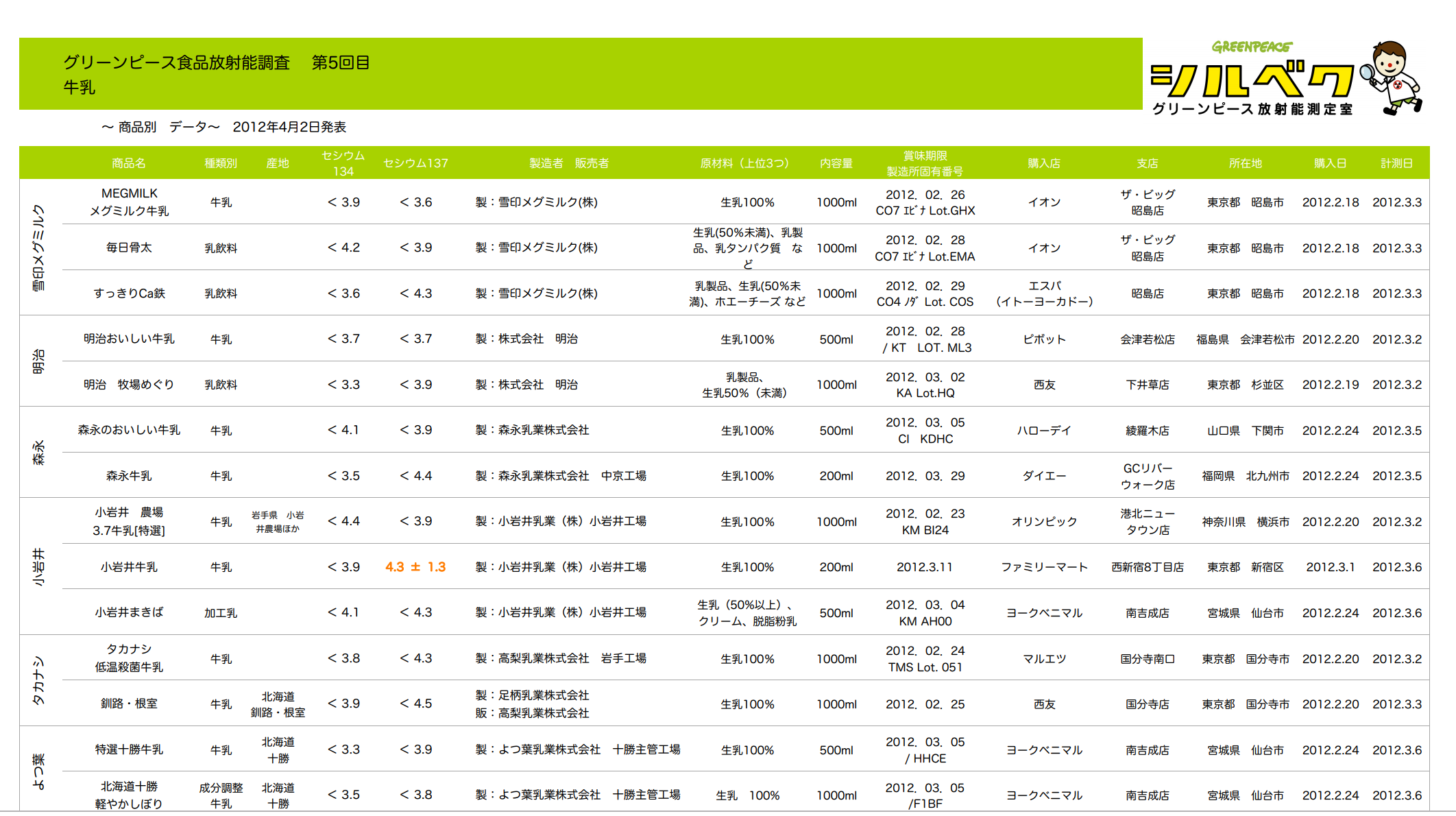Screen dimensions: 1456x816
Task: Click lot number KM BI24
Action: click(925, 530)
